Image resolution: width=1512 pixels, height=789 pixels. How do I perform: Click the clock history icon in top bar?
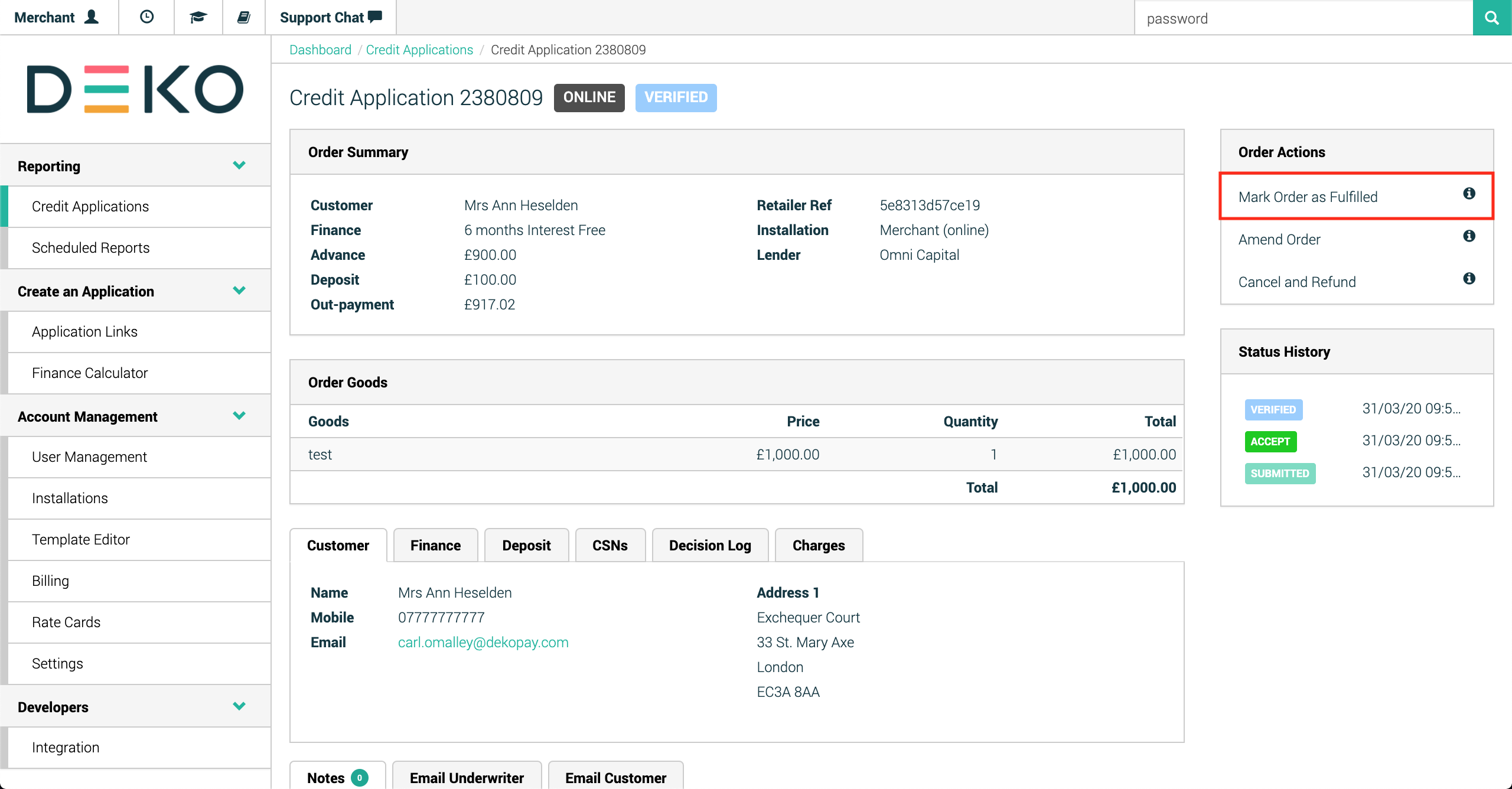pos(146,17)
